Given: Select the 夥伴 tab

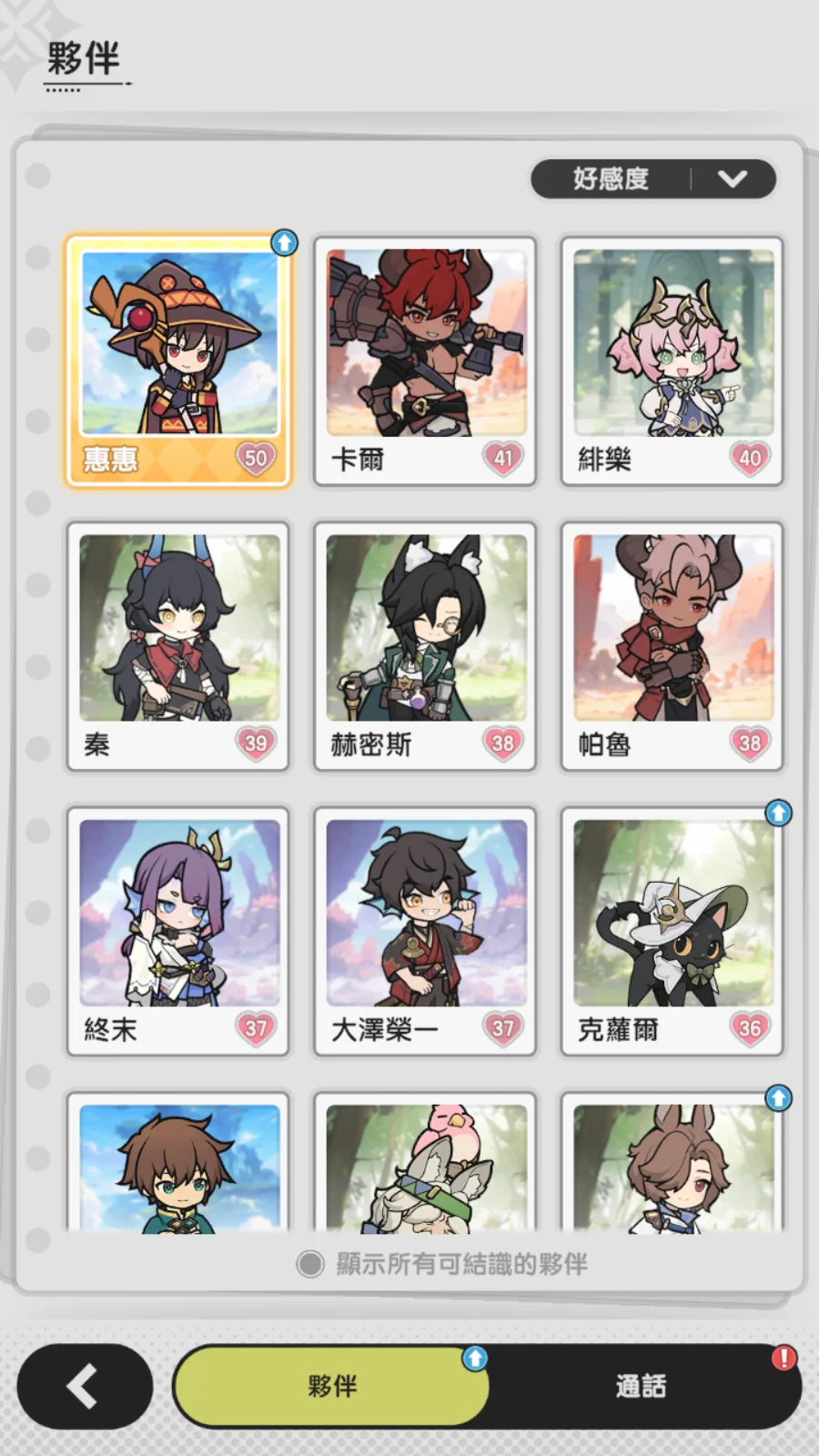Looking at the screenshot, I should [332, 1386].
